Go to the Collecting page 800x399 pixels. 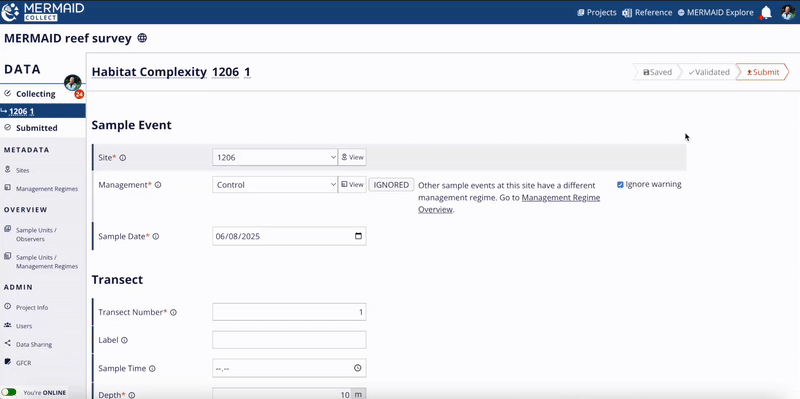pyautogui.click(x=36, y=94)
